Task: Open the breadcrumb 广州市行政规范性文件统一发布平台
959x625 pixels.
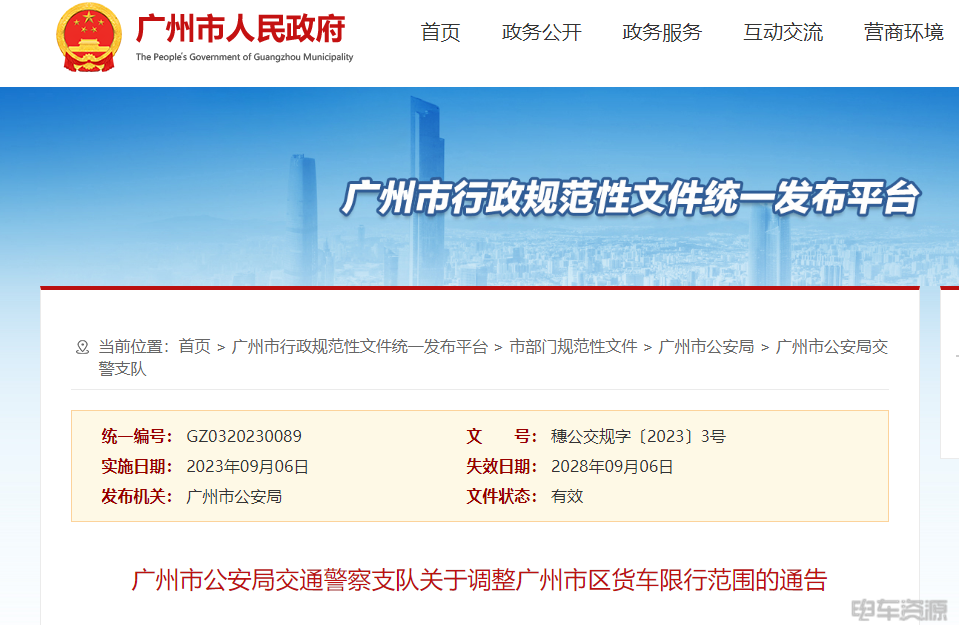Action: tap(360, 347)
